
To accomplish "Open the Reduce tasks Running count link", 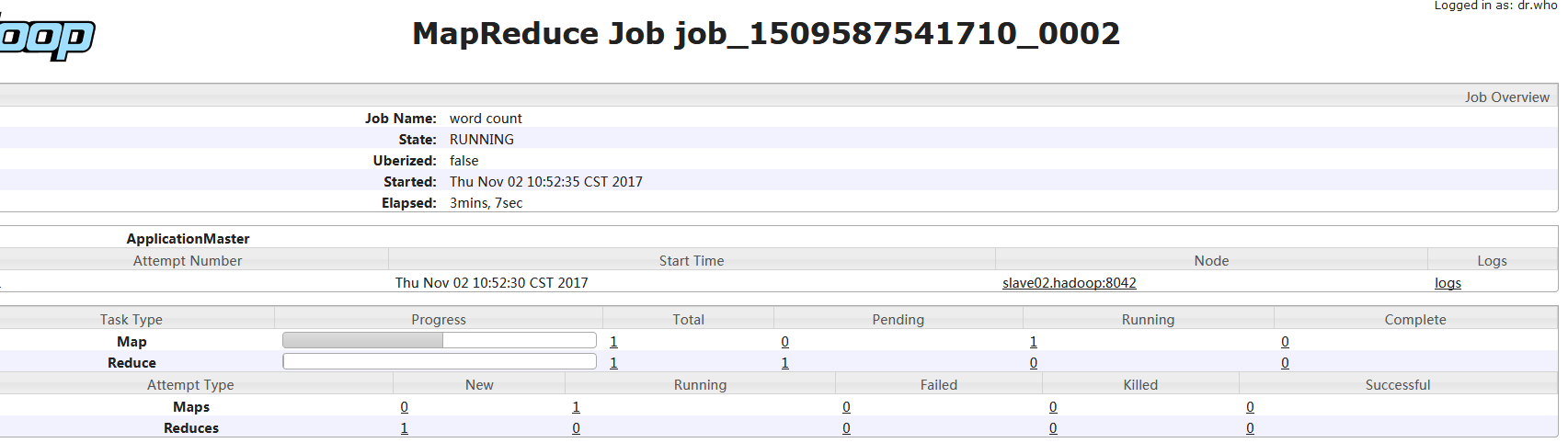I will tap(1034, 363).
